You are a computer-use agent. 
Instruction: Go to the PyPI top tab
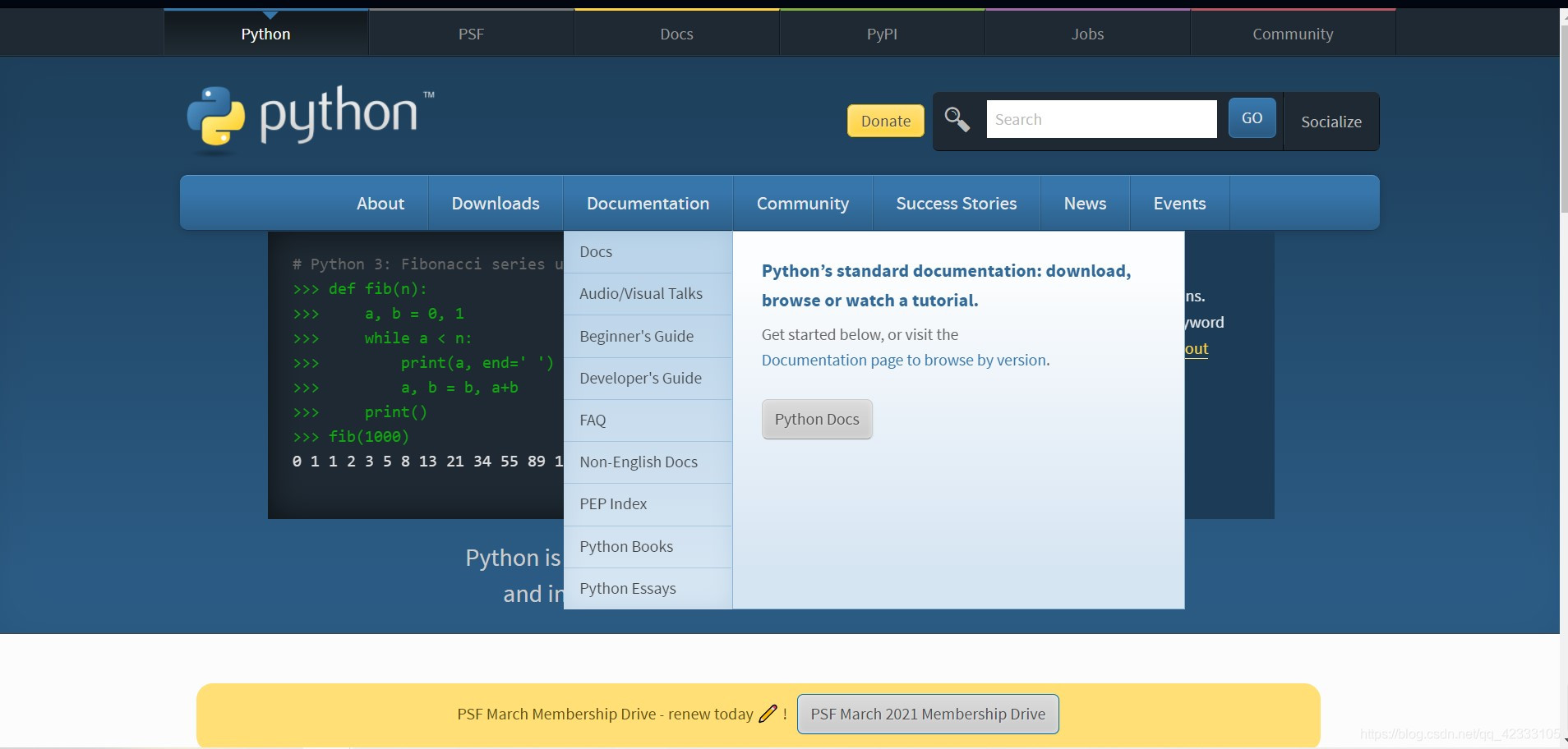click(x=882, y=34)
